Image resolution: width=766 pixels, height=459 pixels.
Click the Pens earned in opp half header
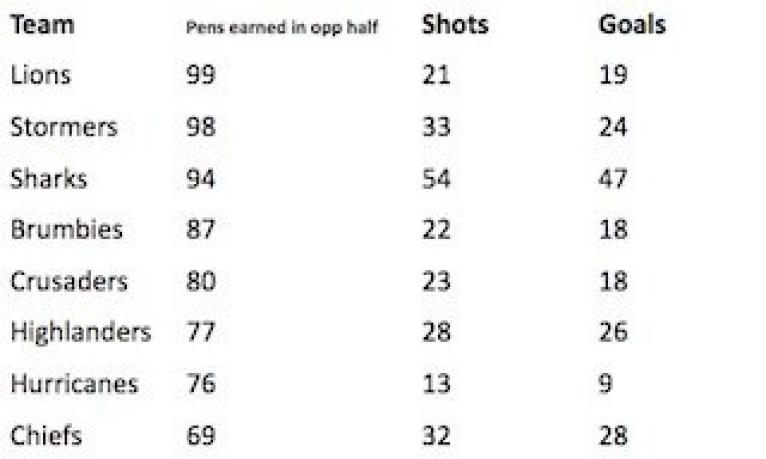tap(282, 27)
